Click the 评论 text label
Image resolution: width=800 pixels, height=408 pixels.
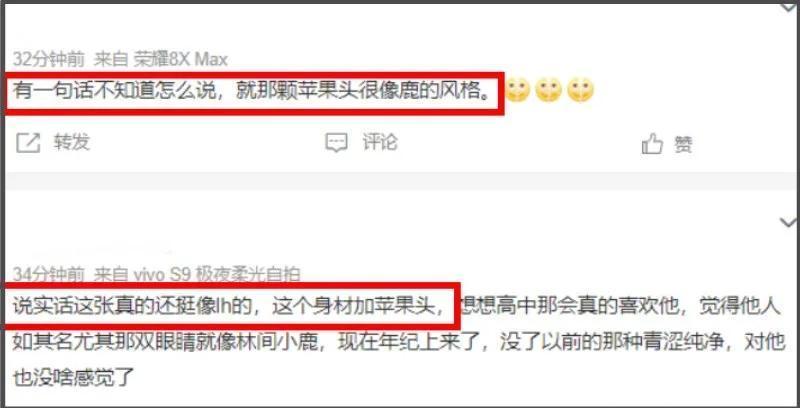tap(380, 142)
